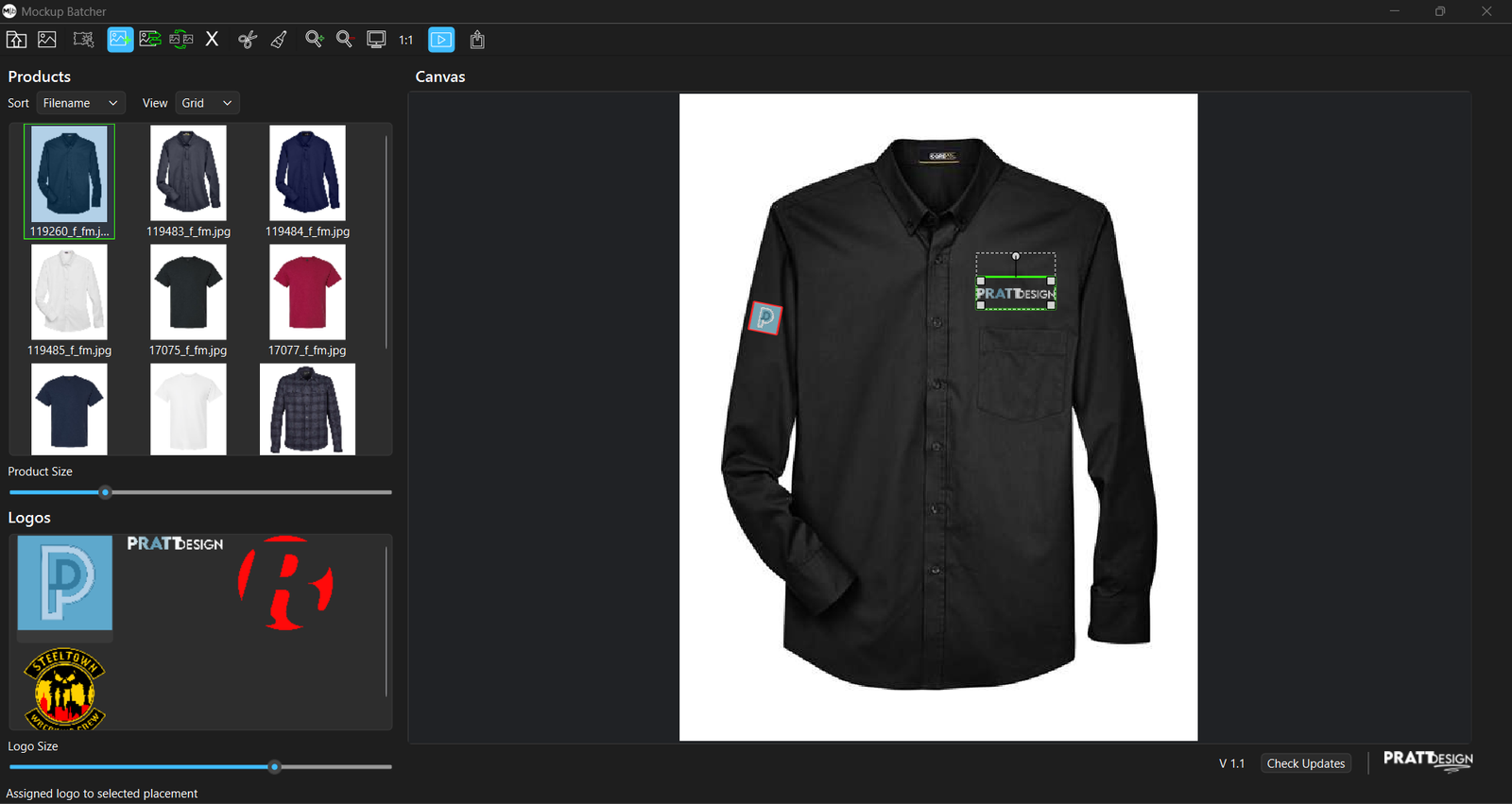1512x804 pixels.
Task: Click the Logo Size slider handle
Action: [274, 767]
